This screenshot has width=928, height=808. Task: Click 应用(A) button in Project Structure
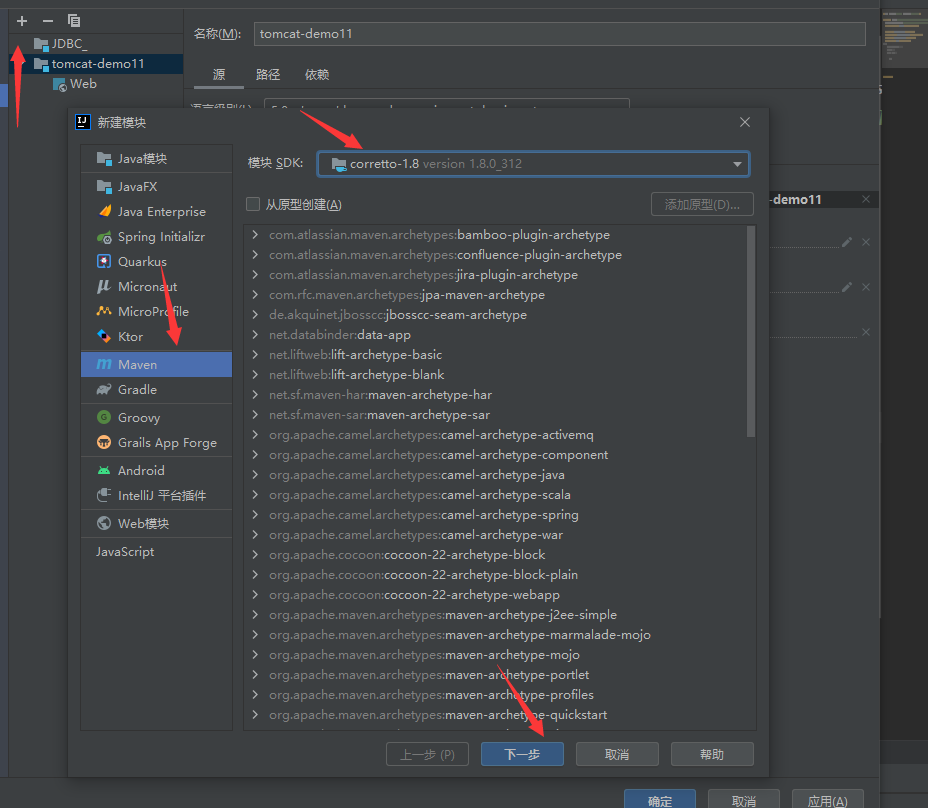827,800
